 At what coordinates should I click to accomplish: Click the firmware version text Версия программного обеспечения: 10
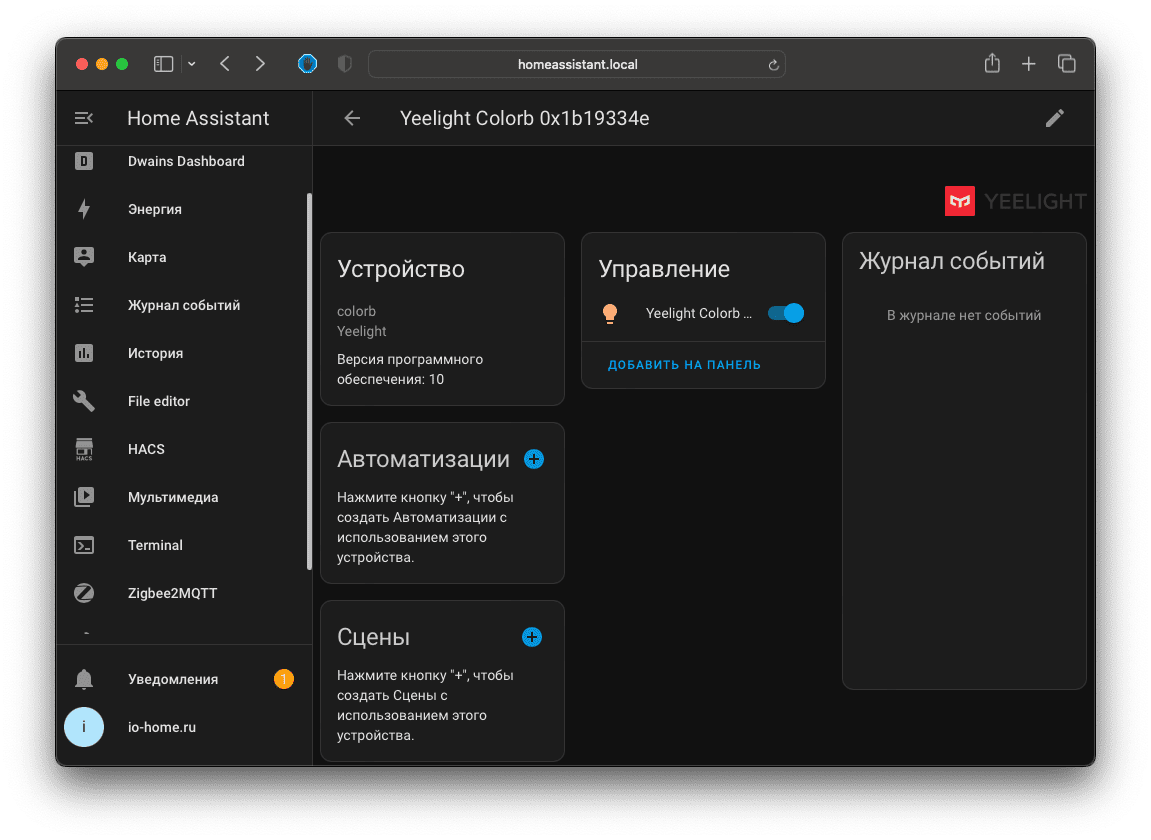[410, 369]
